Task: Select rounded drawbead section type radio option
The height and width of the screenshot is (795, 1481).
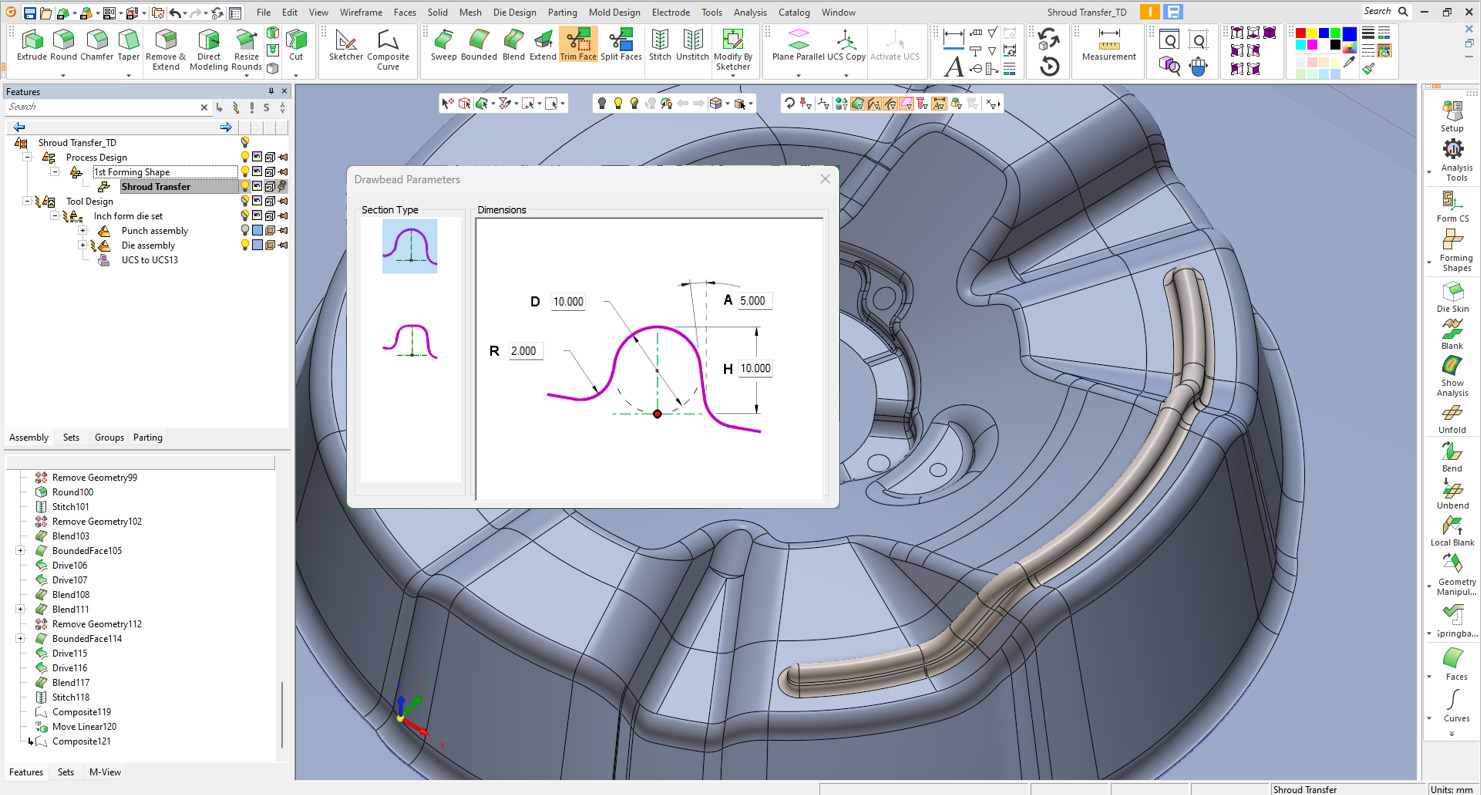Action: coord(410,246)
